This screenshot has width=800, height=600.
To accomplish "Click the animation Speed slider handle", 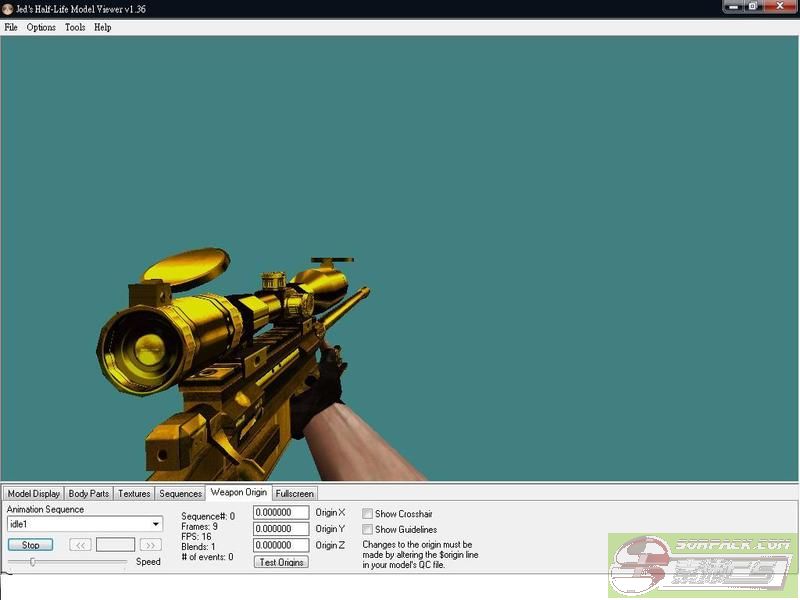I will click(x=33, y=562).
